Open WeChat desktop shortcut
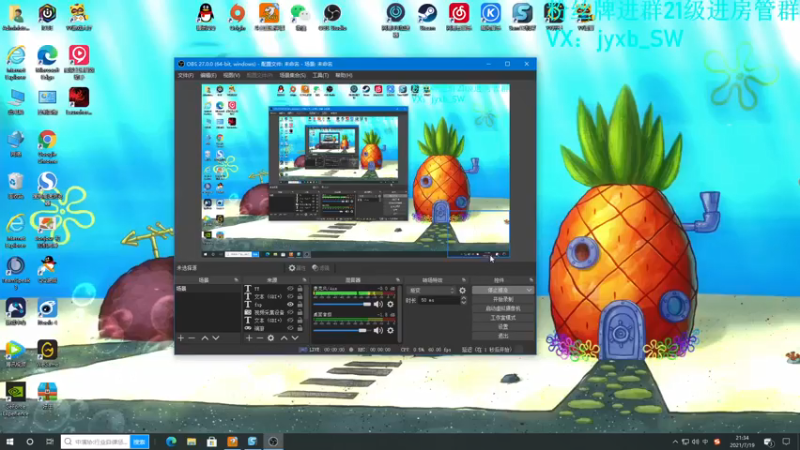This screenshot has width=800, height=450. tap(301, 17)
